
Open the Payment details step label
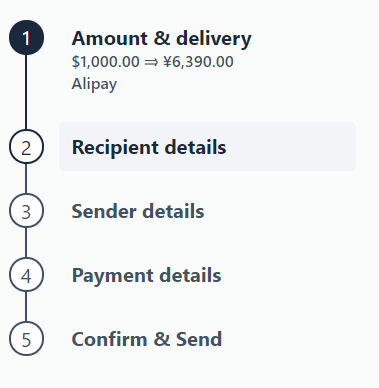[146, 275]
